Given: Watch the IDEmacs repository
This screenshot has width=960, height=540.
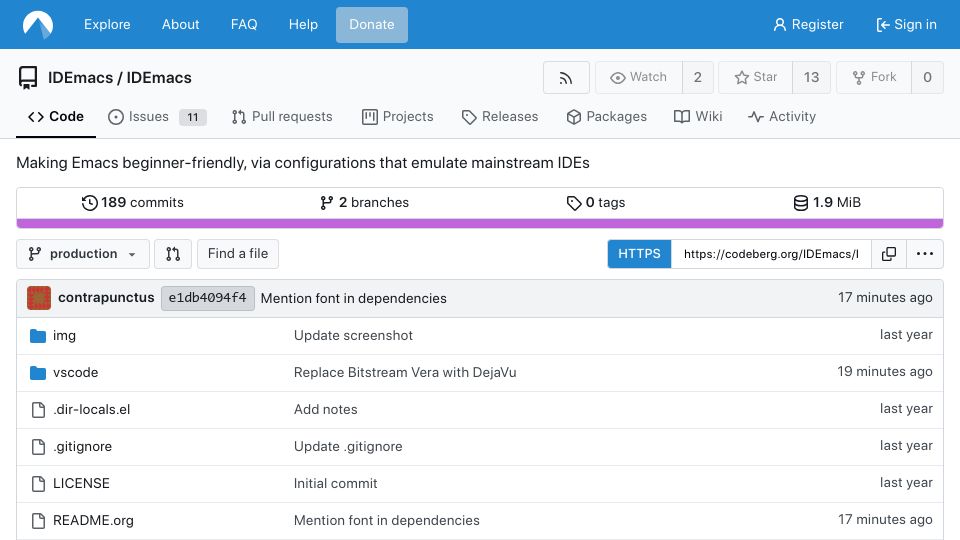Looking at the screenshot, I should tap(639, 78).
